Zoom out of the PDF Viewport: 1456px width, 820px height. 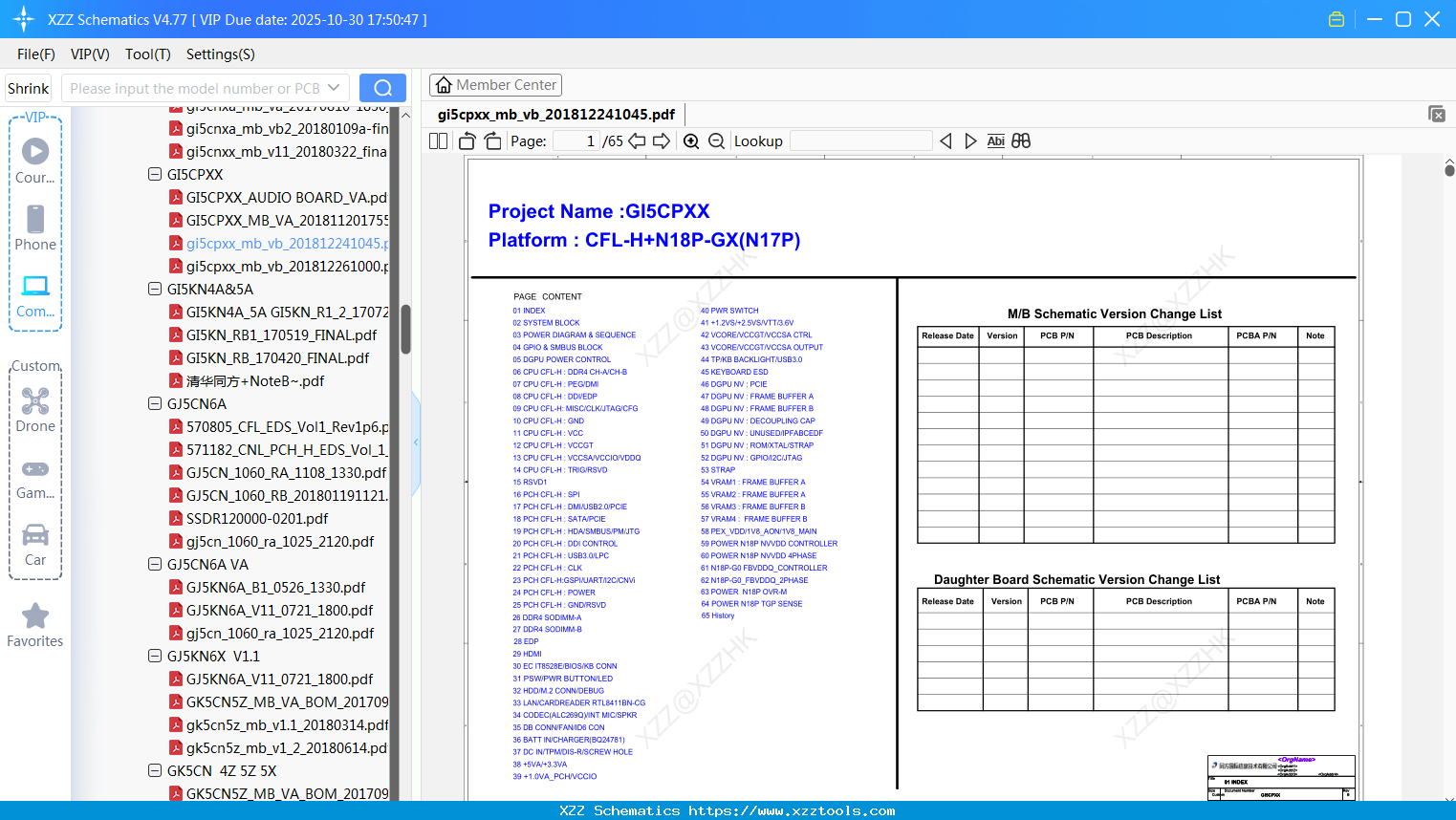(x=717, y=141)
